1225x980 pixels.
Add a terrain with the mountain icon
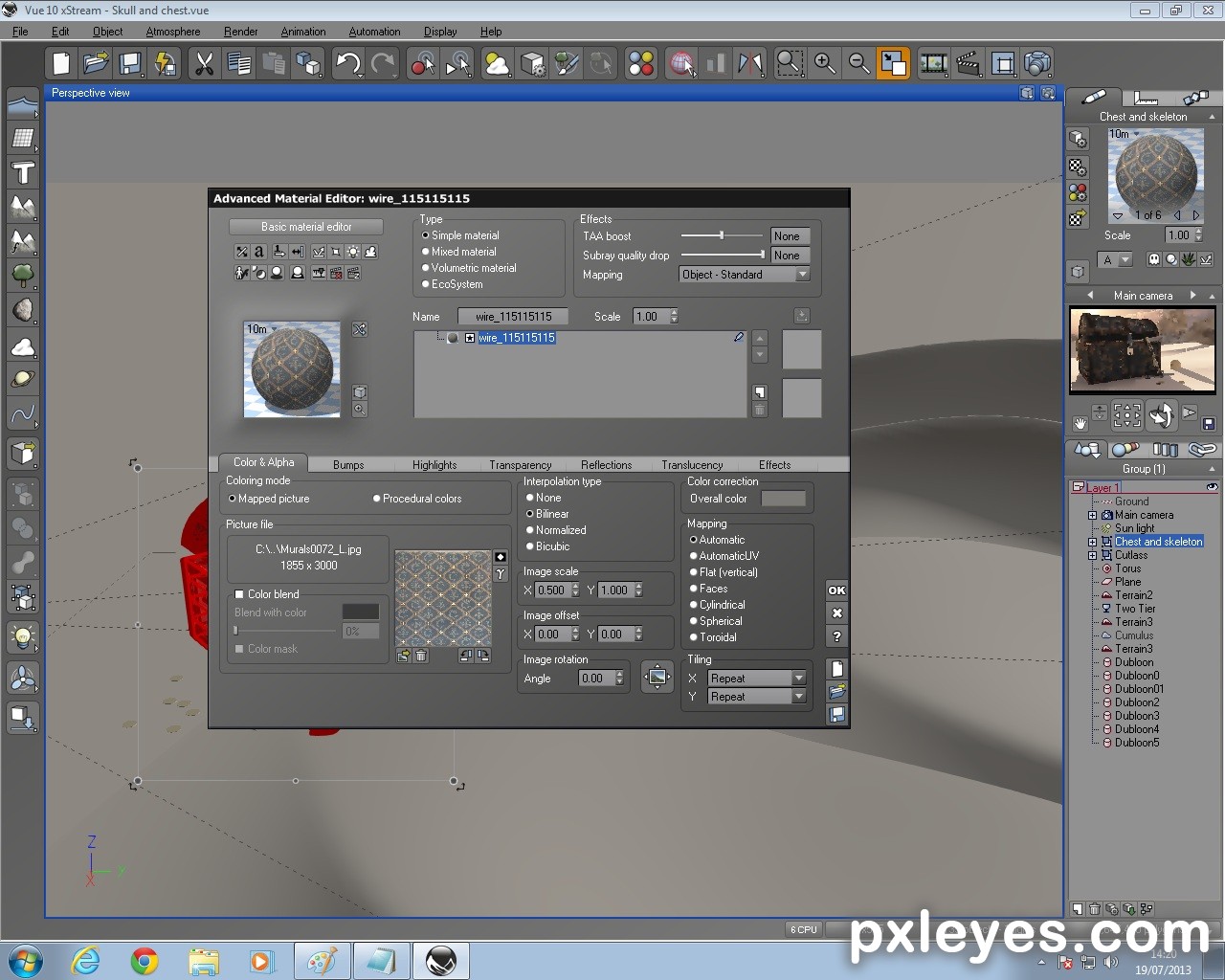click(23, 208)
